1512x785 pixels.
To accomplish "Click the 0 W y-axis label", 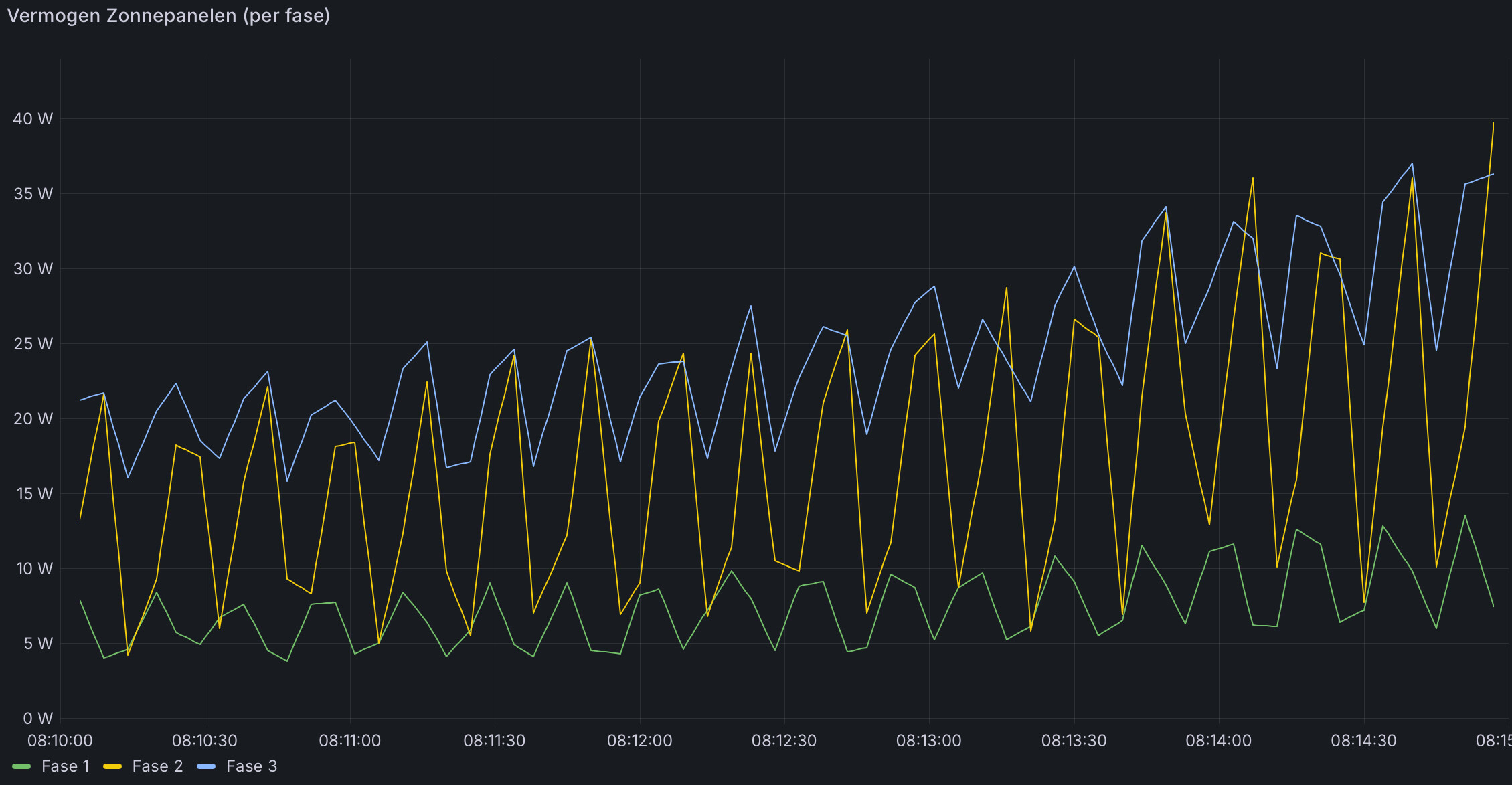I will pyautogui.click(x=37, y=719).
